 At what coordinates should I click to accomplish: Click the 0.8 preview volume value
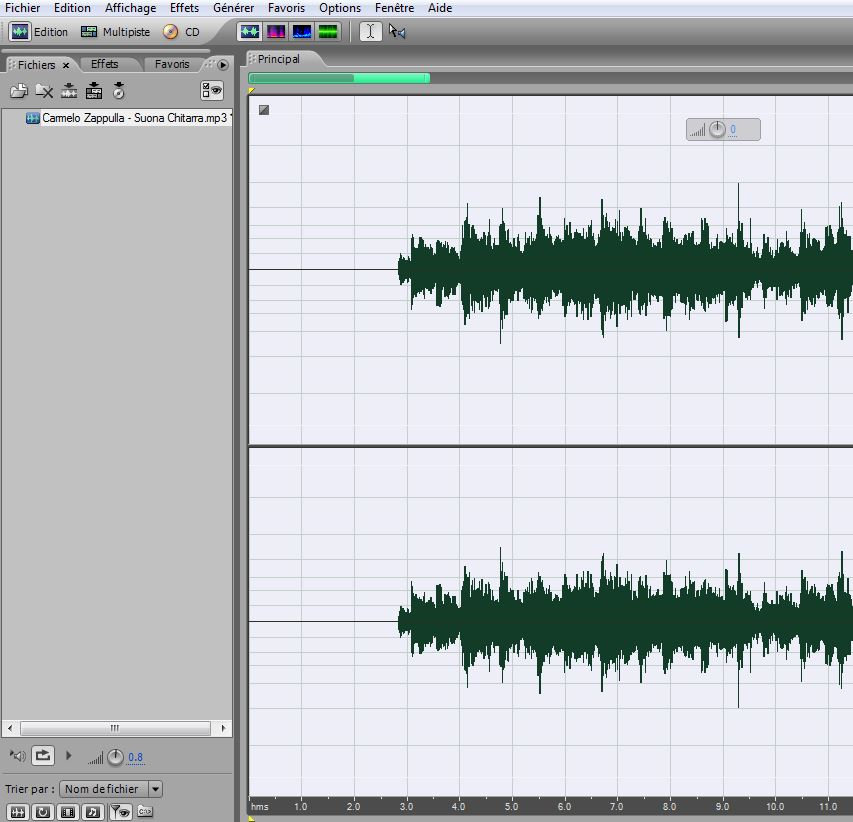point(135,757)
